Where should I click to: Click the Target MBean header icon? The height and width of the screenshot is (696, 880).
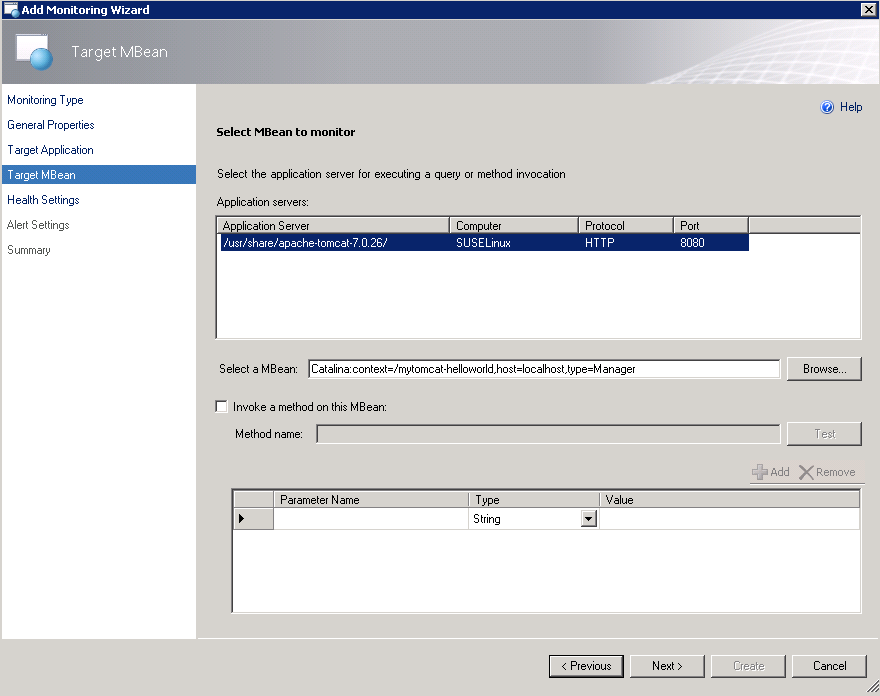pyautogui.click(x=34, y=52)
